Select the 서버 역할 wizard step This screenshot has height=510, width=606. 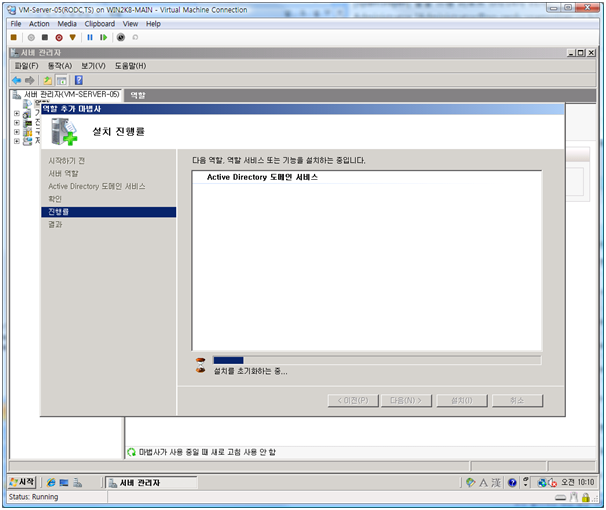coord(63,173)
